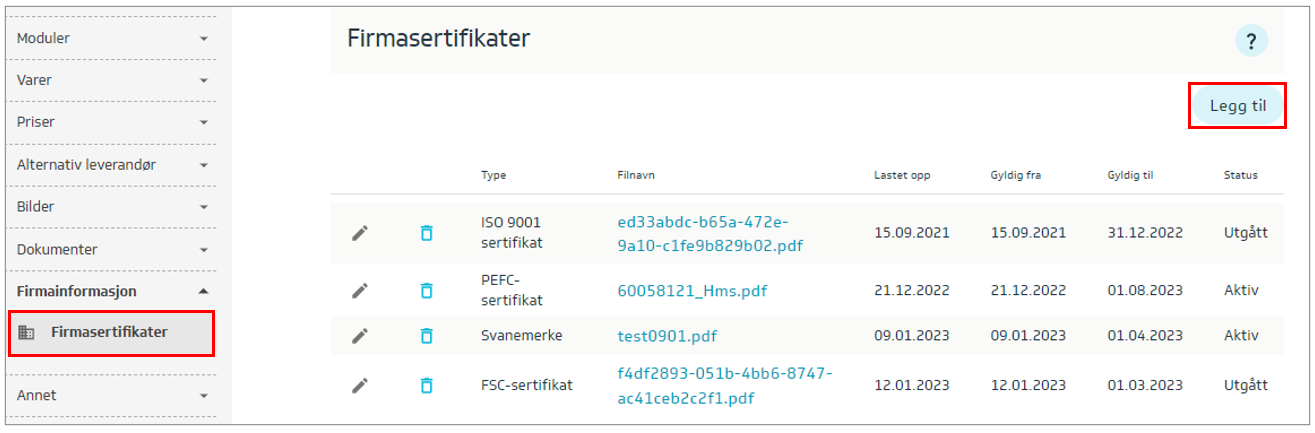Edit the ISO 9001 sertifikat row
Viewport: 1315px width, 433px height.
pos(360,233)
